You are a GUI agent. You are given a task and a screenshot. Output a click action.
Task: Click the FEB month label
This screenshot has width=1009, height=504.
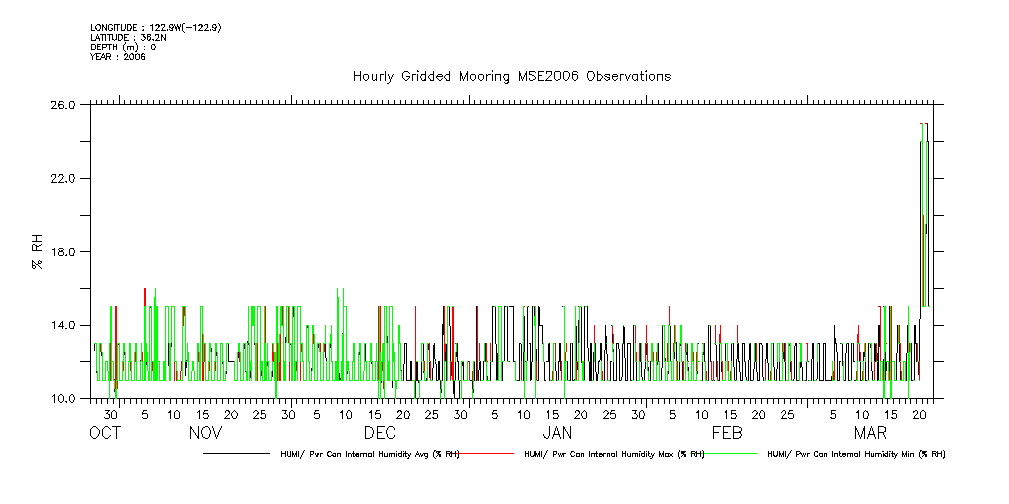pyautogui.click(x=727, y=433)
